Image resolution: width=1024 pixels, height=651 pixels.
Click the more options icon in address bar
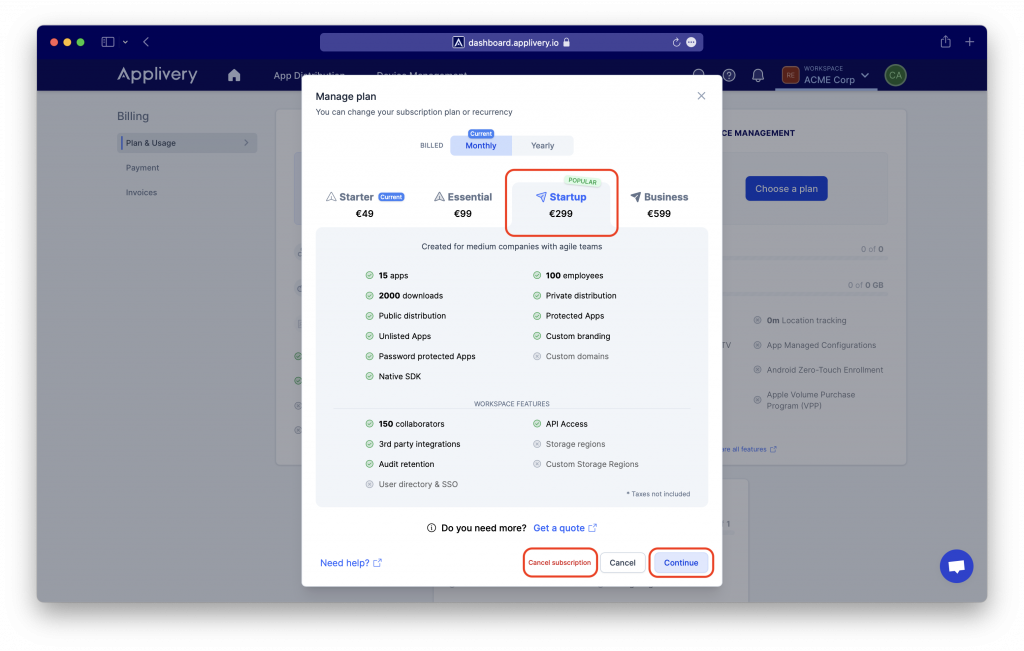(x=692, y=42)
